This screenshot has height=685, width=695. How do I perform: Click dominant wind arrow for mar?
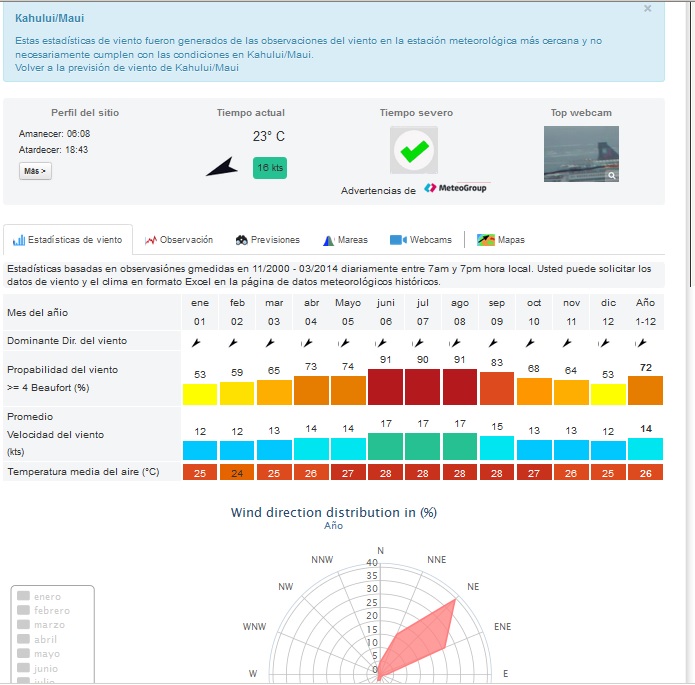click(269, 343)
